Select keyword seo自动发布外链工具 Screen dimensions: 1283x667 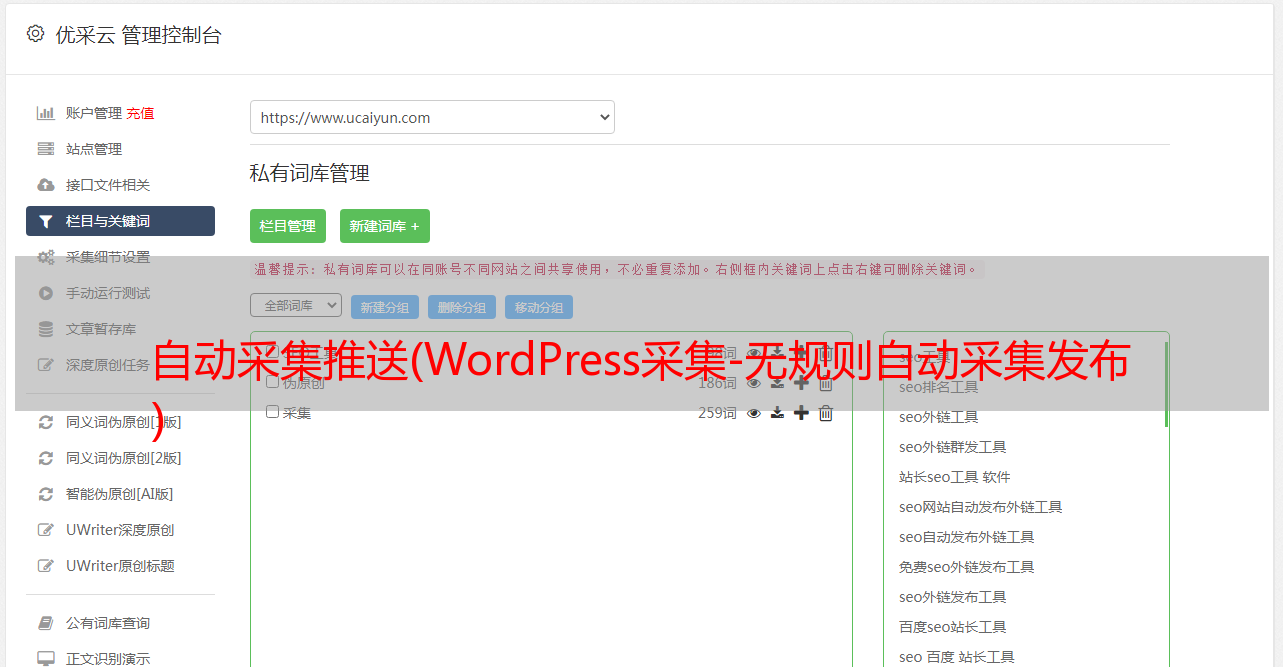click(967, 537)
